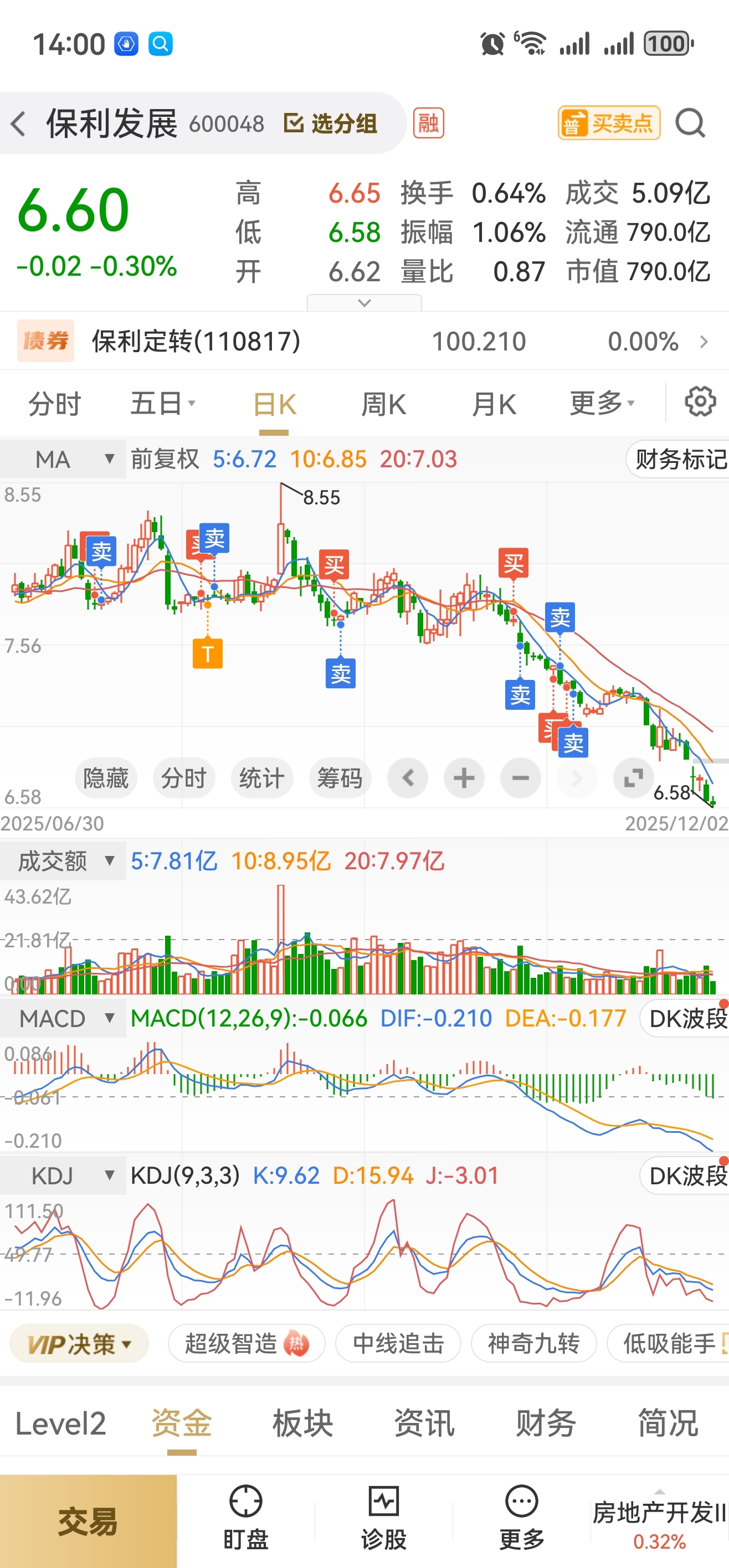729x1568 pixels.
Task: Open the 成交额 indicator dropdown
Action: [63, 861]
